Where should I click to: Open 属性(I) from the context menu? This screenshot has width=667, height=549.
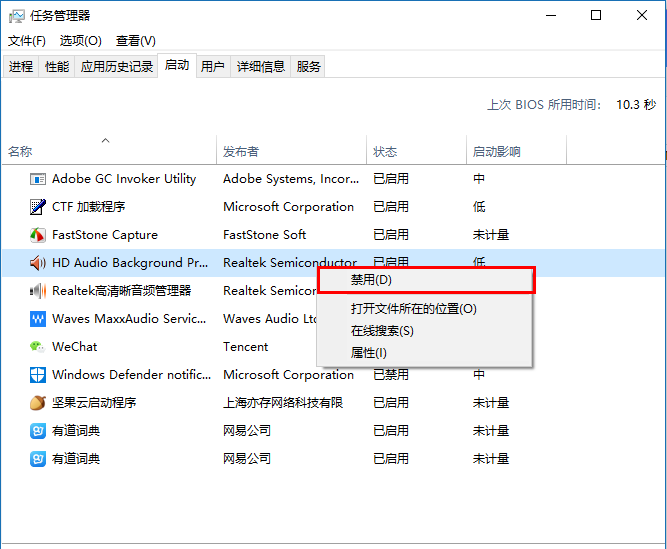click(x=368, y=353)
